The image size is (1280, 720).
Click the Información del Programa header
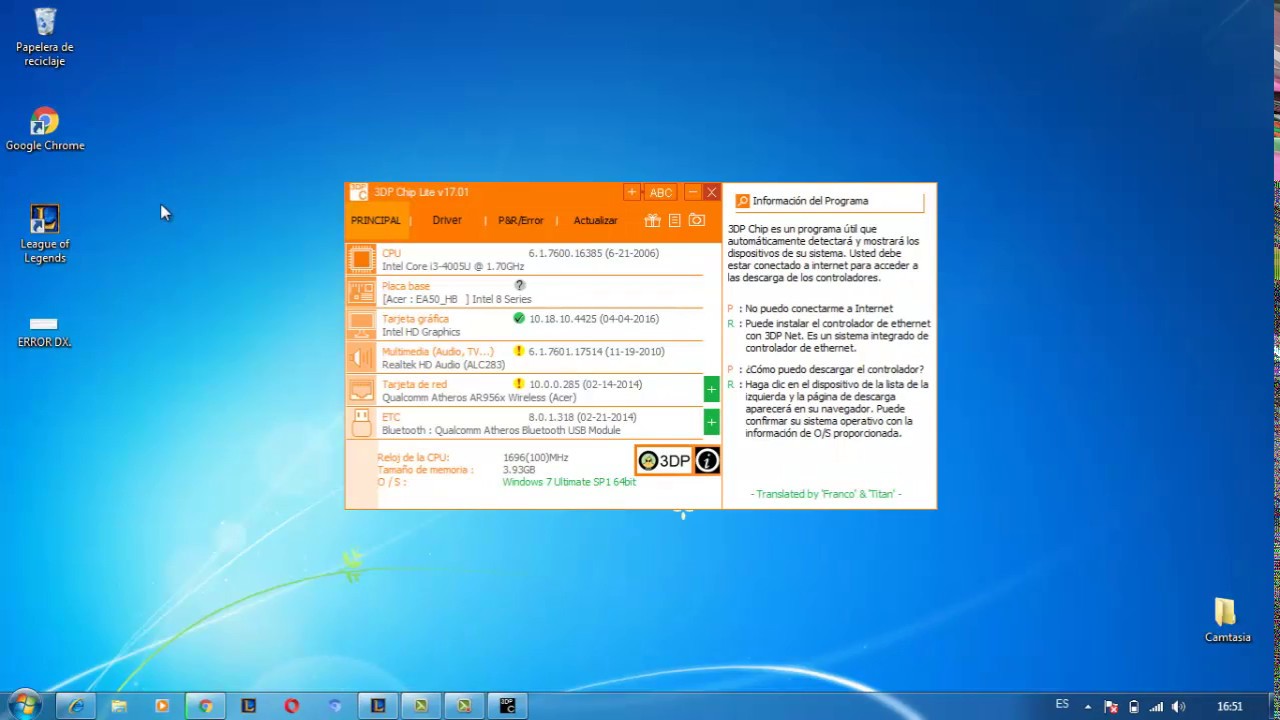click(810, 201)
